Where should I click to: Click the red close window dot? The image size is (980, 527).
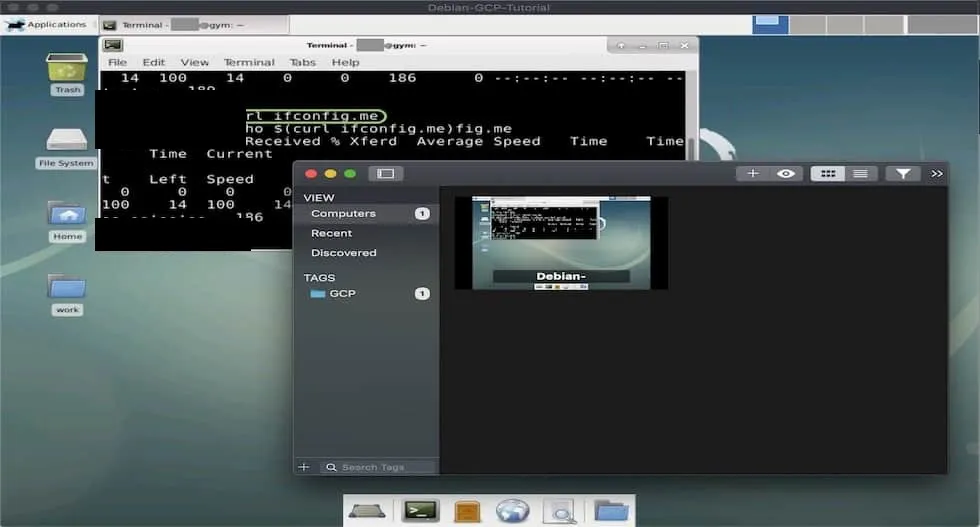pos(311,173)
